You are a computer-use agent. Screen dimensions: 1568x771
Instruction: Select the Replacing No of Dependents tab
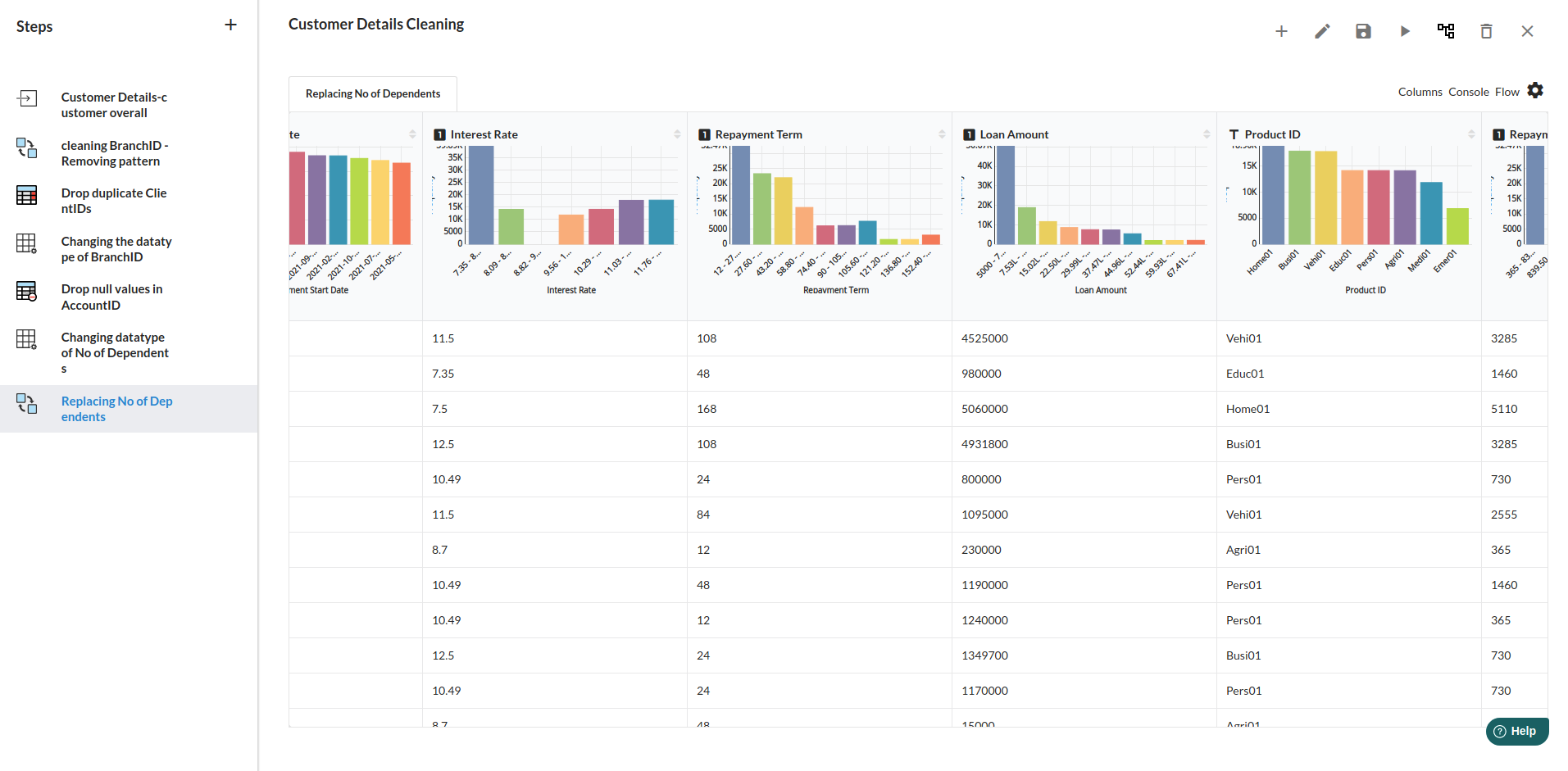point(373,94)
